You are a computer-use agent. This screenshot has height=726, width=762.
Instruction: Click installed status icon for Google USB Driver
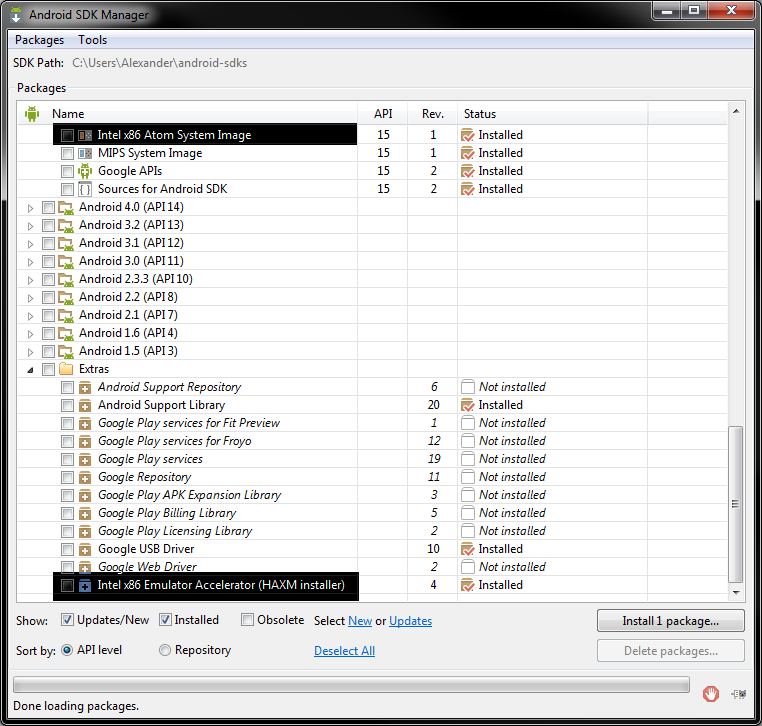click(x=468, y=549)
